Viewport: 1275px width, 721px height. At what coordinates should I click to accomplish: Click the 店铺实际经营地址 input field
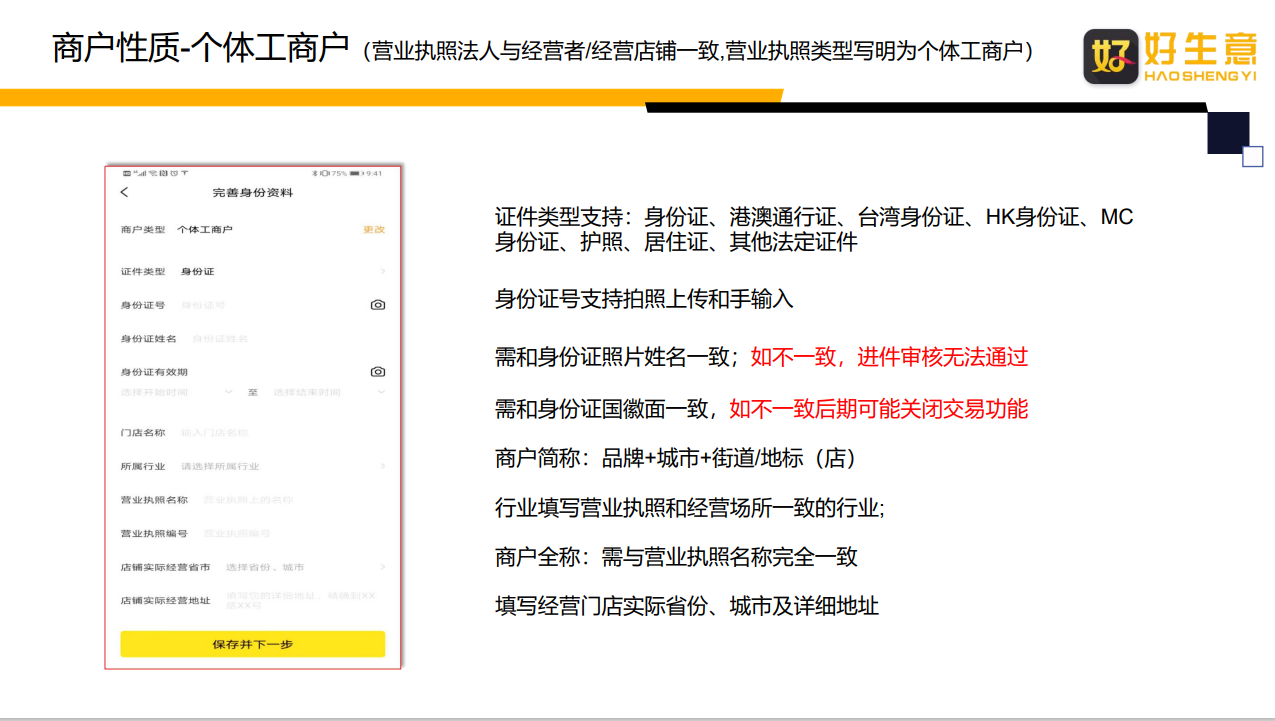coord(300,600)
